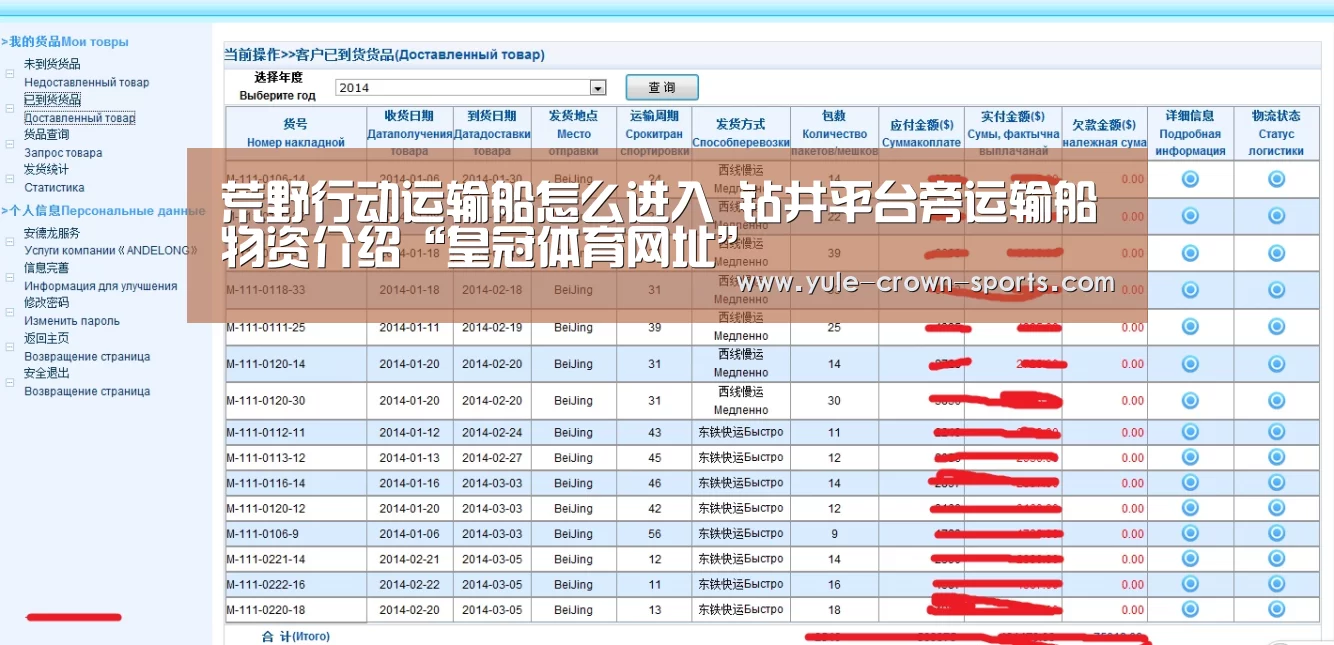1334x645 pixels.
Task: Open detail info icon for M-111-0222-16
Action: click(1190, 585)
